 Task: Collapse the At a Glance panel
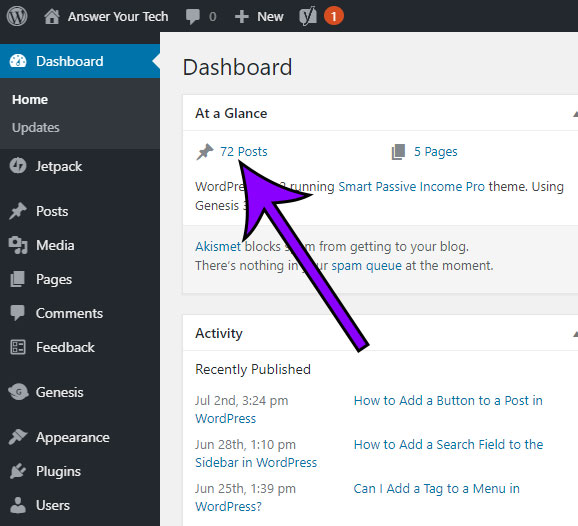coord(575,114)
